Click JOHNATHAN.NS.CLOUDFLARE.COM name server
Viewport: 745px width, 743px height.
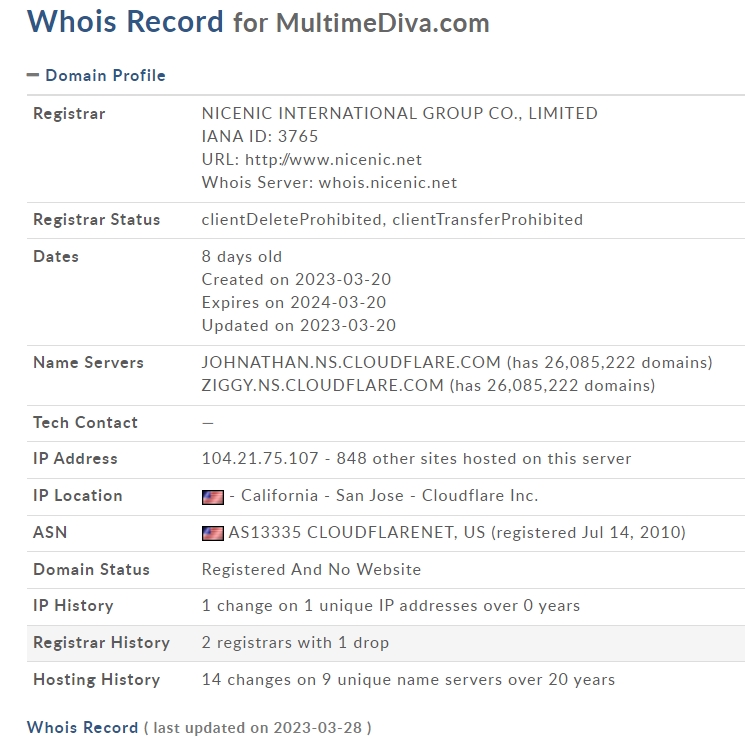351,362
